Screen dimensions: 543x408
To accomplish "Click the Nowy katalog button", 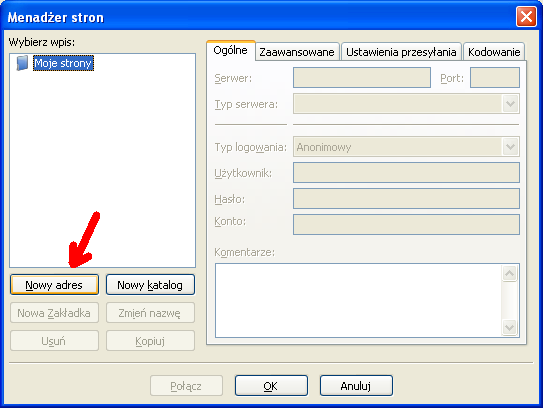I will coord(150,285).
